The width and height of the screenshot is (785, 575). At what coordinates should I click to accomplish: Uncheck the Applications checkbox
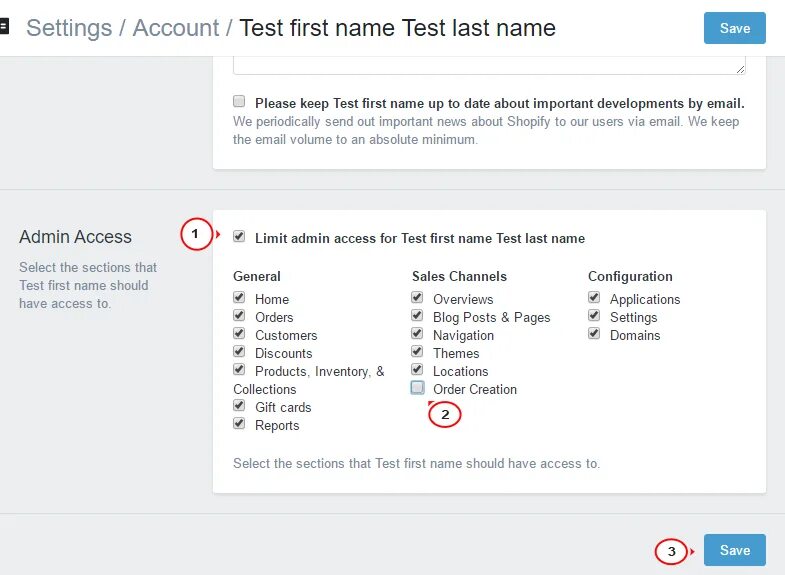pos(594,297)
